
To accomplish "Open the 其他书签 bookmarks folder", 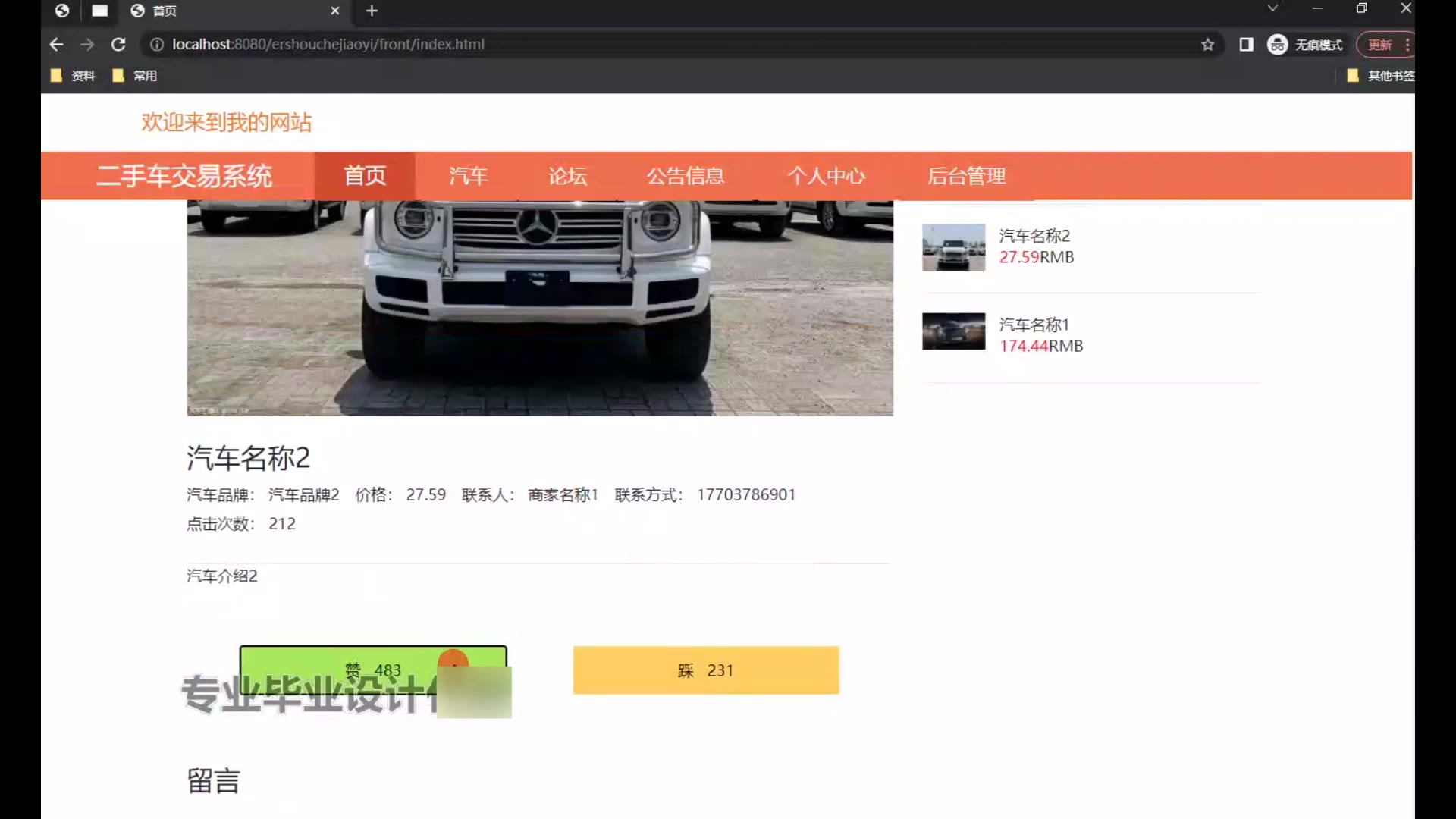I will 1380,76.
